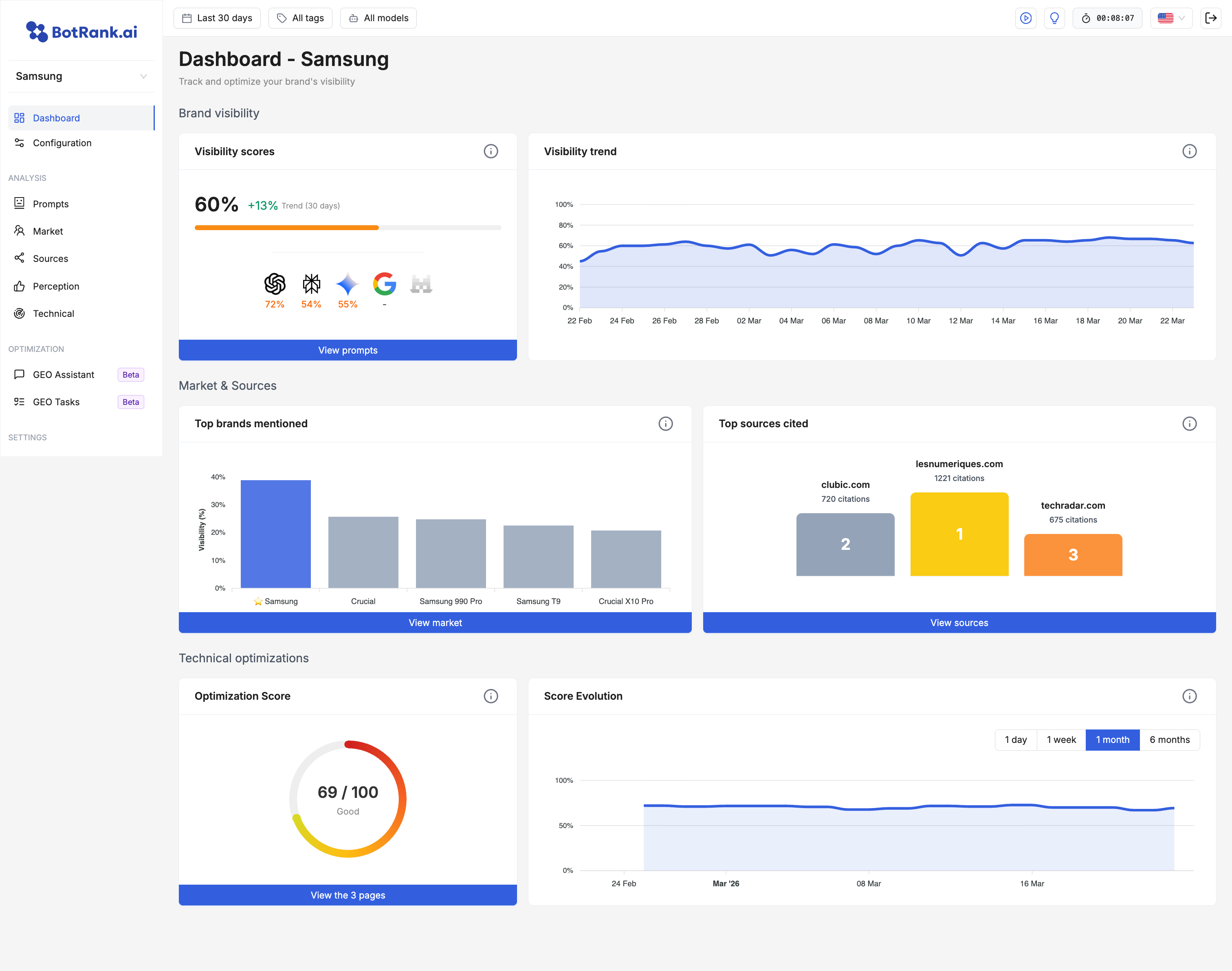Click the play tutorial icon in top bar
Screen dimensions: 1232x971
1025,18
